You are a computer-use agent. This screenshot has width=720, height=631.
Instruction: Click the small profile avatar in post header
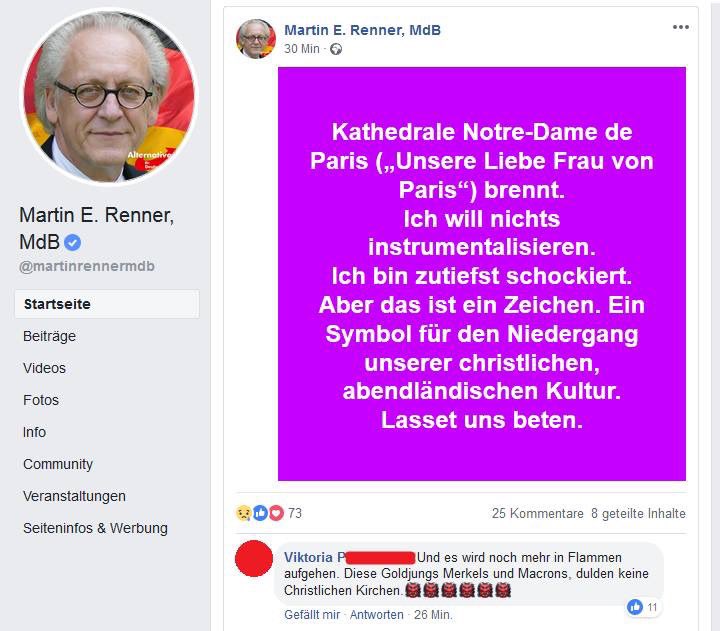coord(256,39)
